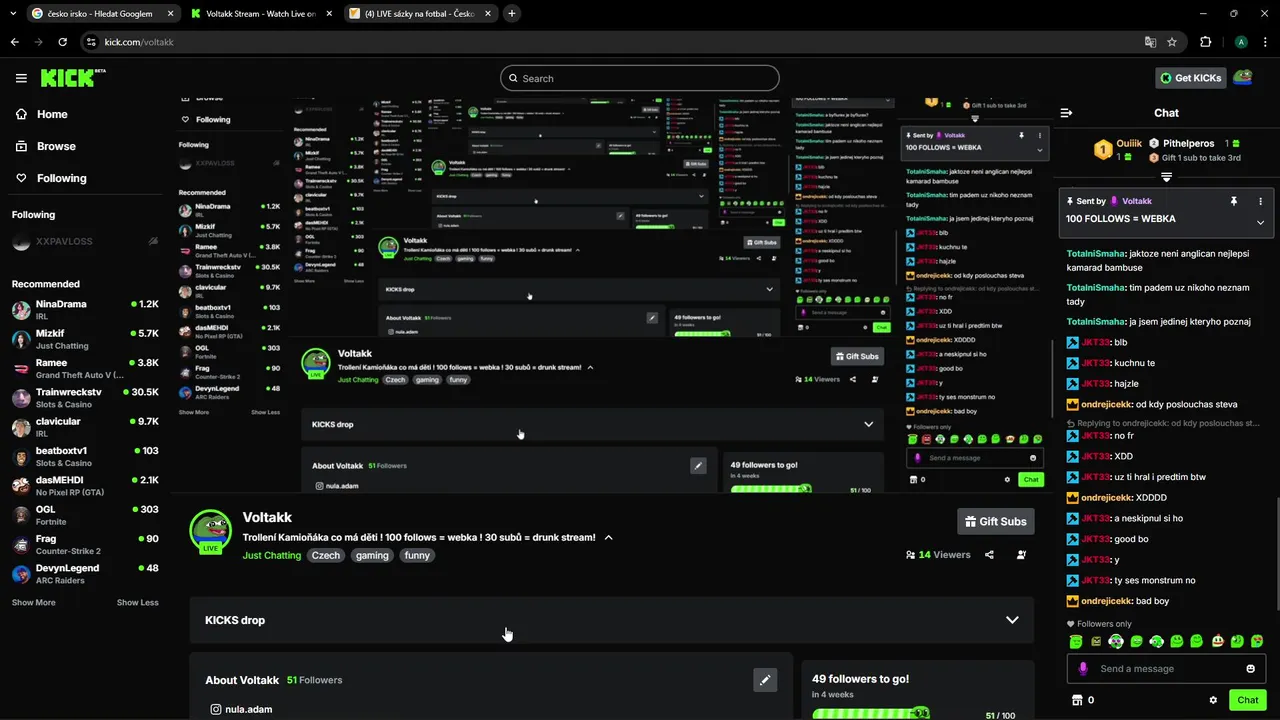Select the funny tag
This screenshot has width=1280, height=720.
[x=417, y=556]
